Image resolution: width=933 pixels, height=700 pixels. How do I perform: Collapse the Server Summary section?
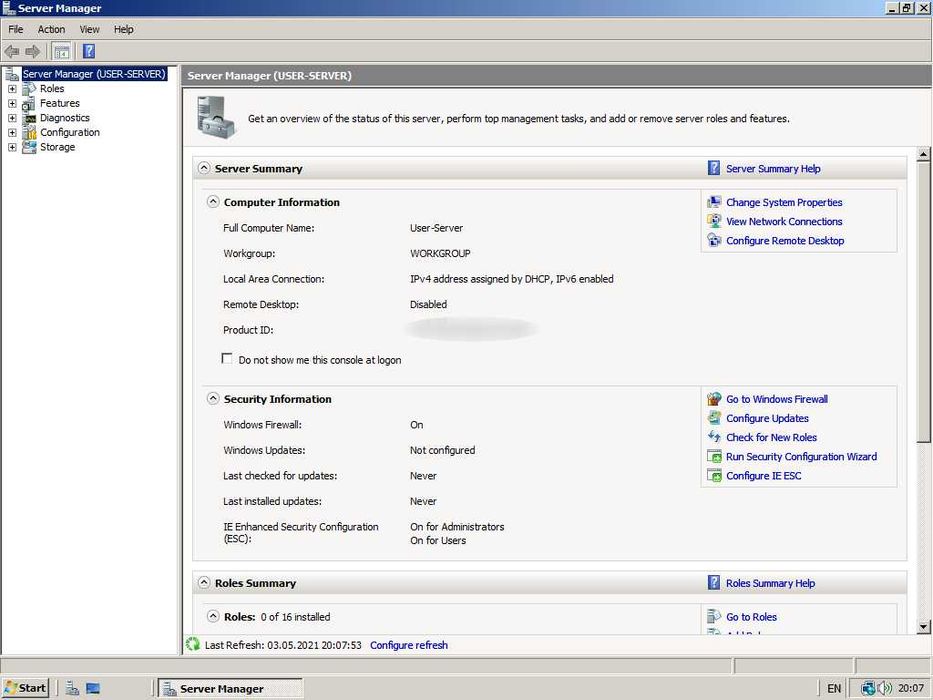pyautogui.click(x=204, y=168)
